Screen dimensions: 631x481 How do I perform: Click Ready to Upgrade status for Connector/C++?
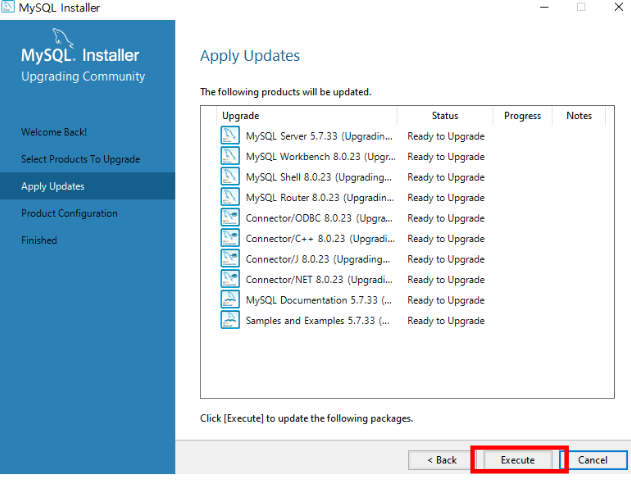click(x=446, y=239)
